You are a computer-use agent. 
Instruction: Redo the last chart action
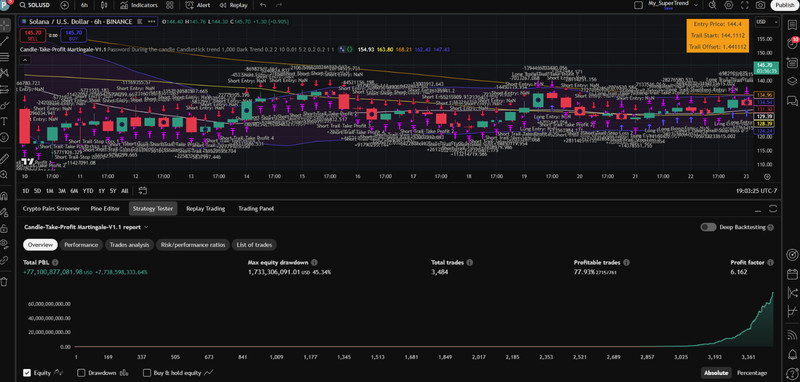279,5
